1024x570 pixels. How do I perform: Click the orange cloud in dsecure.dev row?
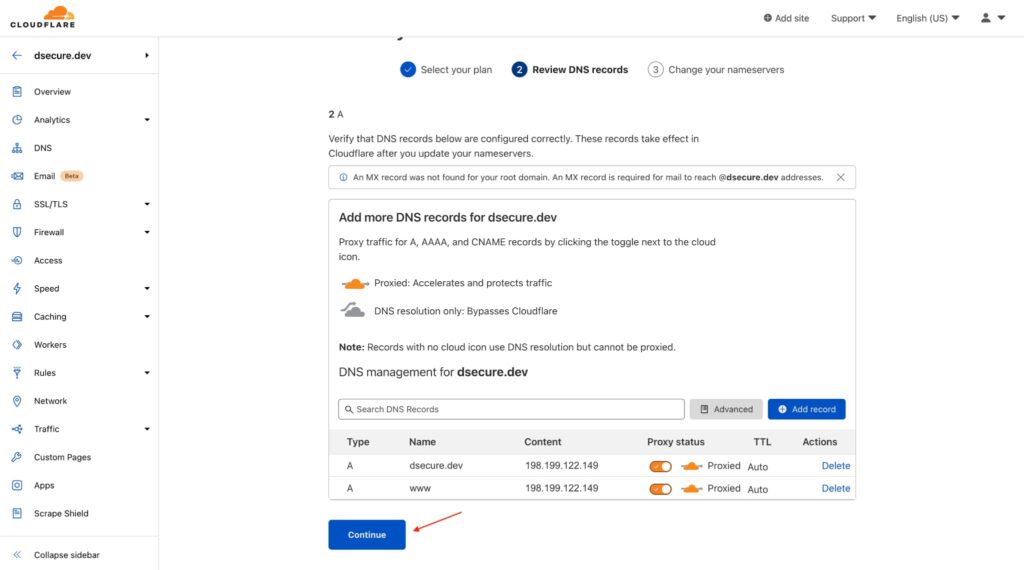(692, 466)
